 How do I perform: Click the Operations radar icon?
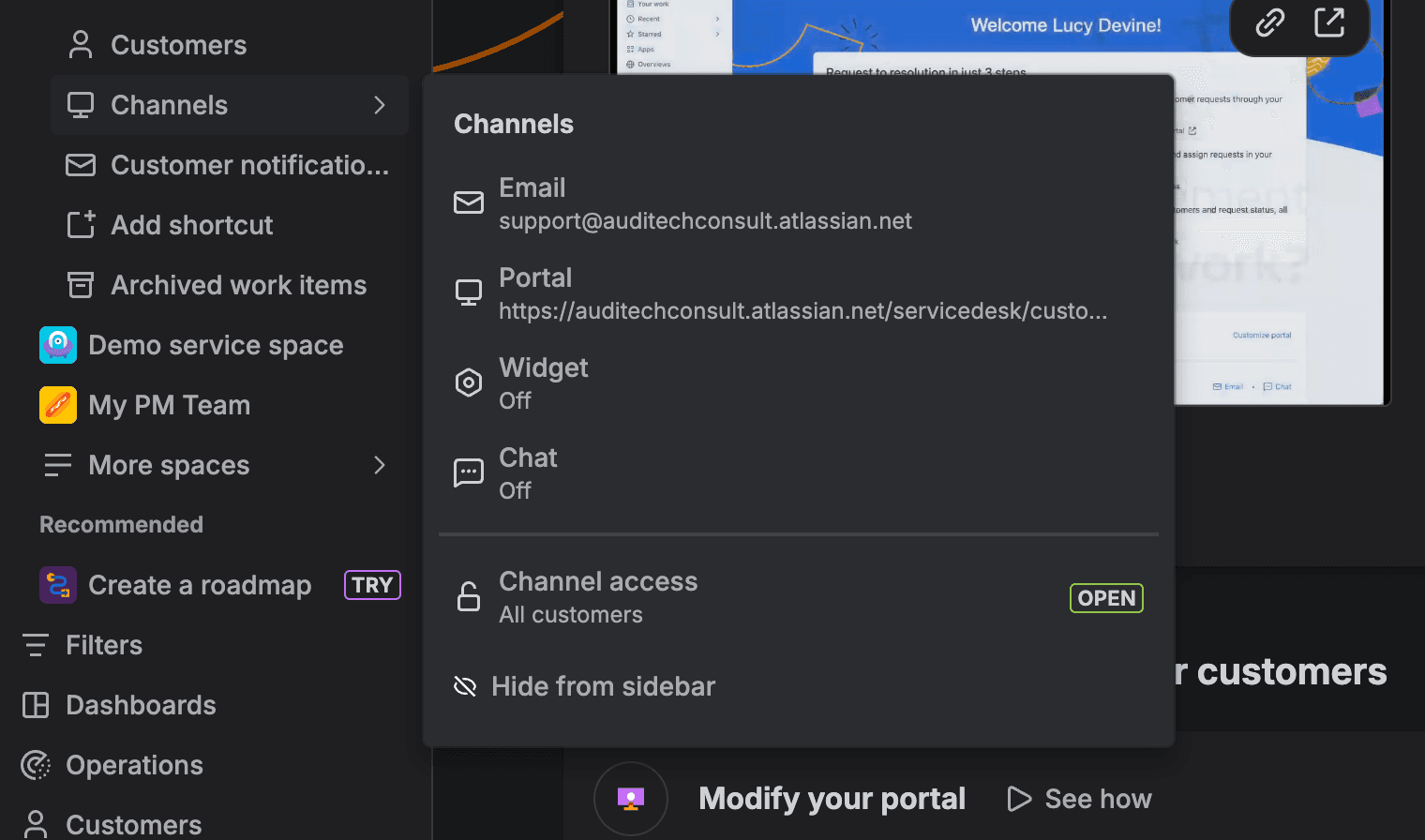[x=36, y=765]
